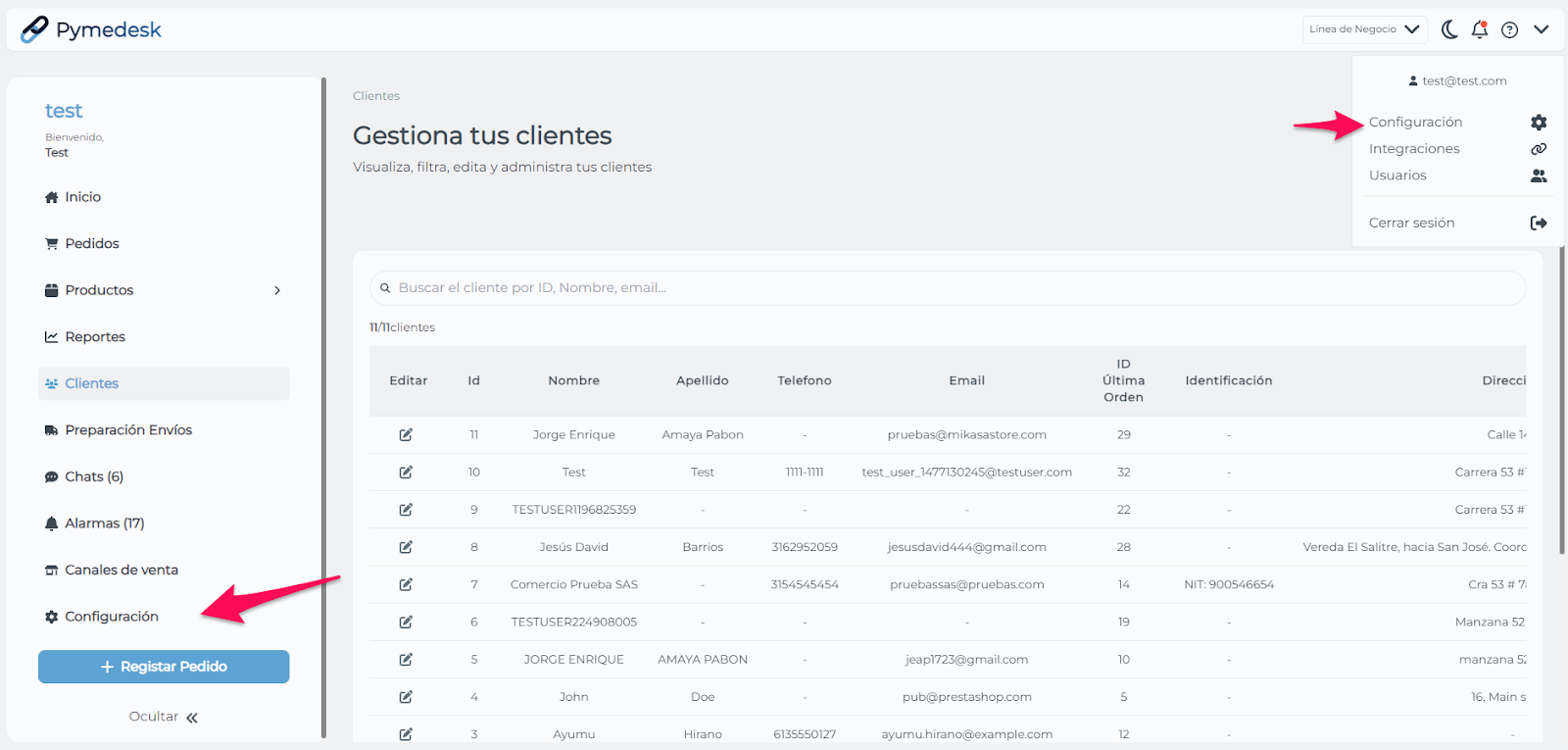Click email pub@prestashop.com

(966, 697)
